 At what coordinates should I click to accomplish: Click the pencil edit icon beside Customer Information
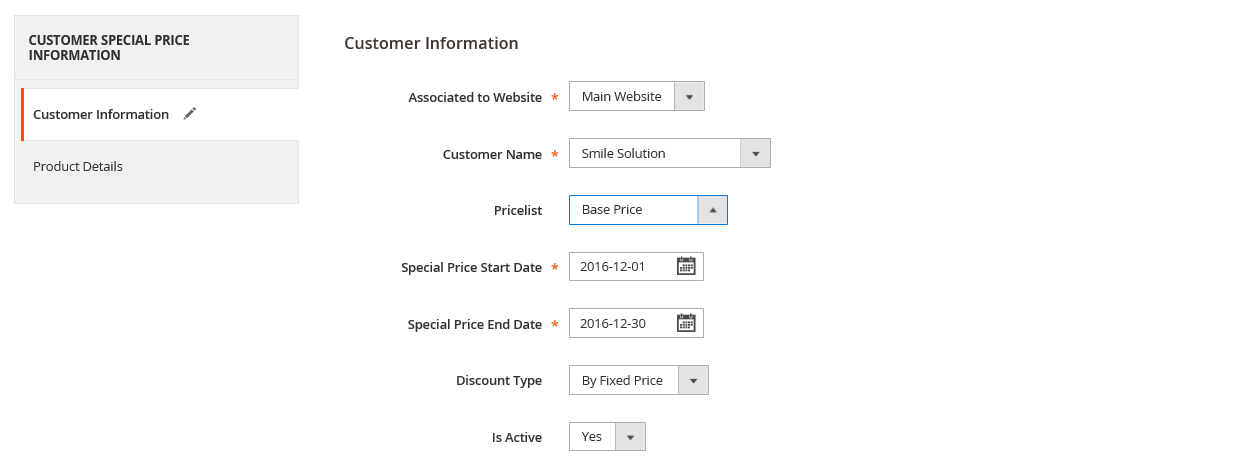tap(190, 114)
